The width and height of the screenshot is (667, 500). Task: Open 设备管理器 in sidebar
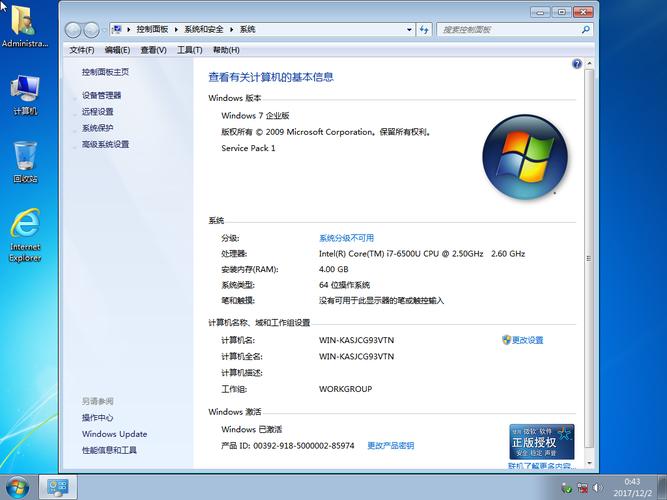click(x=102, y=95)
